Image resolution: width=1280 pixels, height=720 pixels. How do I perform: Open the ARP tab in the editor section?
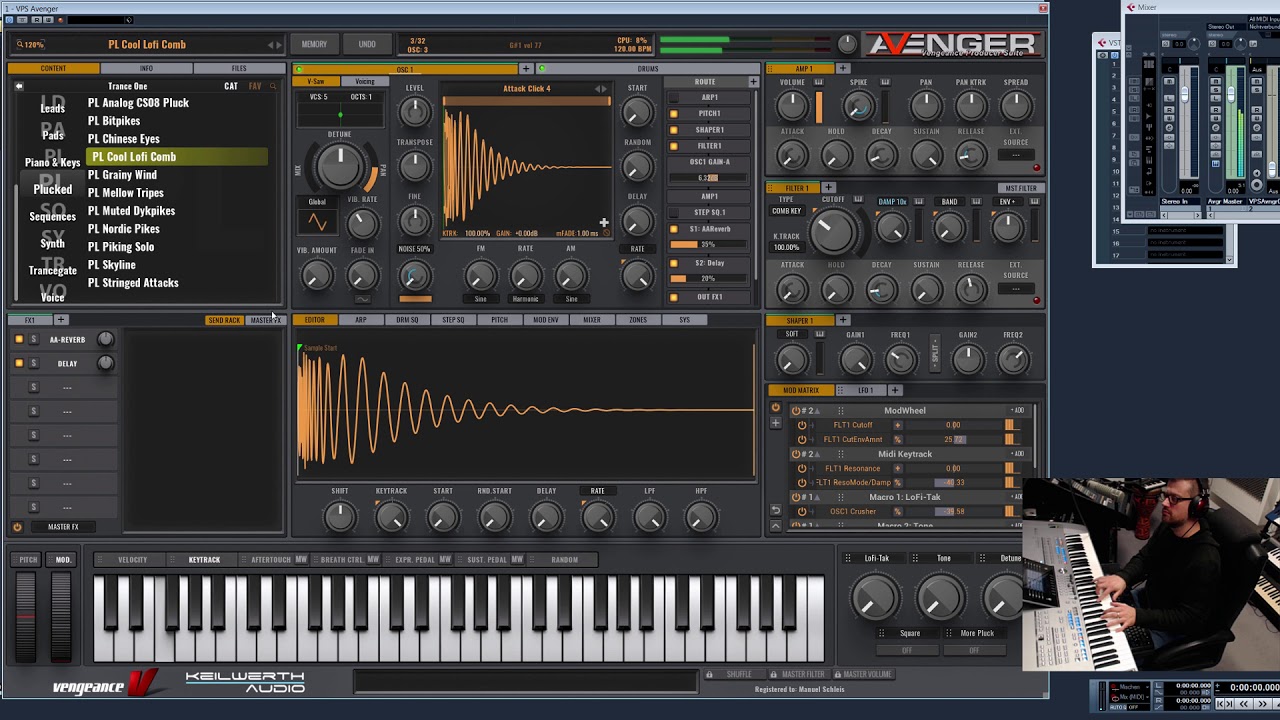[x=361, y=320]
